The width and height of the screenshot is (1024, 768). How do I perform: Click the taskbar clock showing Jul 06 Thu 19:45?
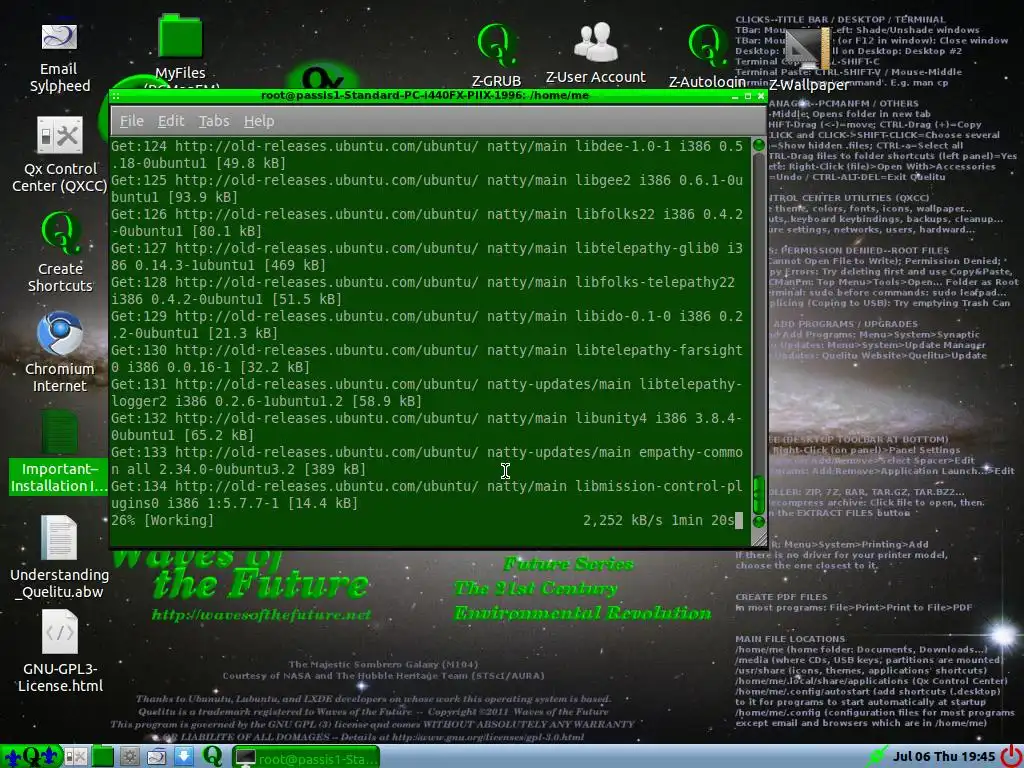pyautogui.click(x=944, y=756)
